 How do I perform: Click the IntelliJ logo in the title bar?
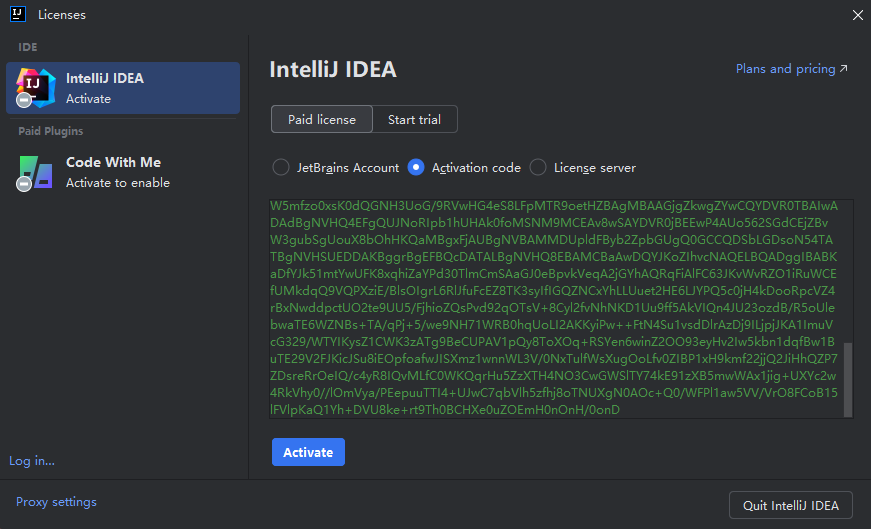tap(18, 14)
